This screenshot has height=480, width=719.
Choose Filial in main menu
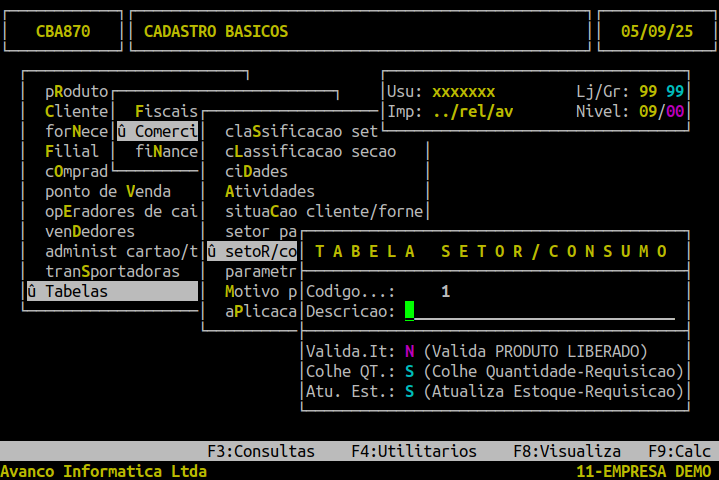(x=72, y=151)
